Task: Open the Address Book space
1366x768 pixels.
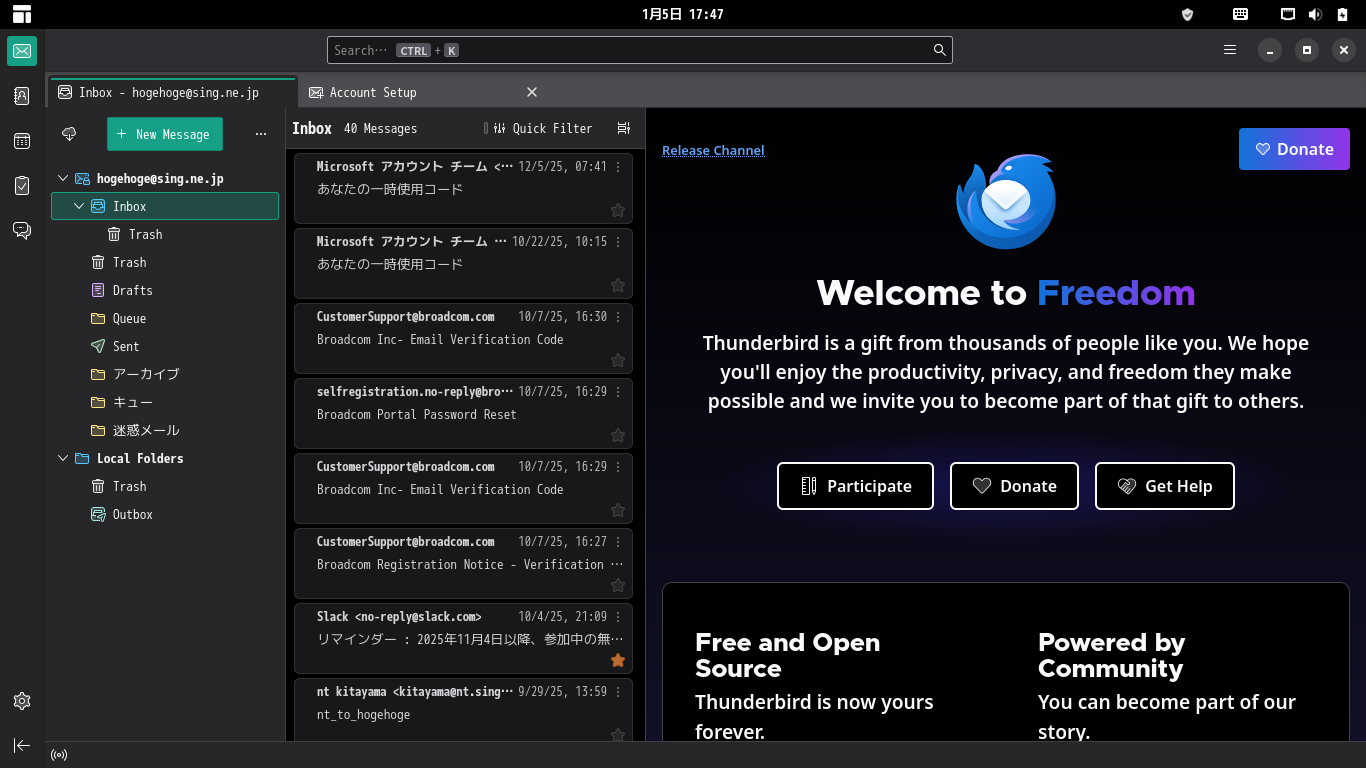Action: 22,96
